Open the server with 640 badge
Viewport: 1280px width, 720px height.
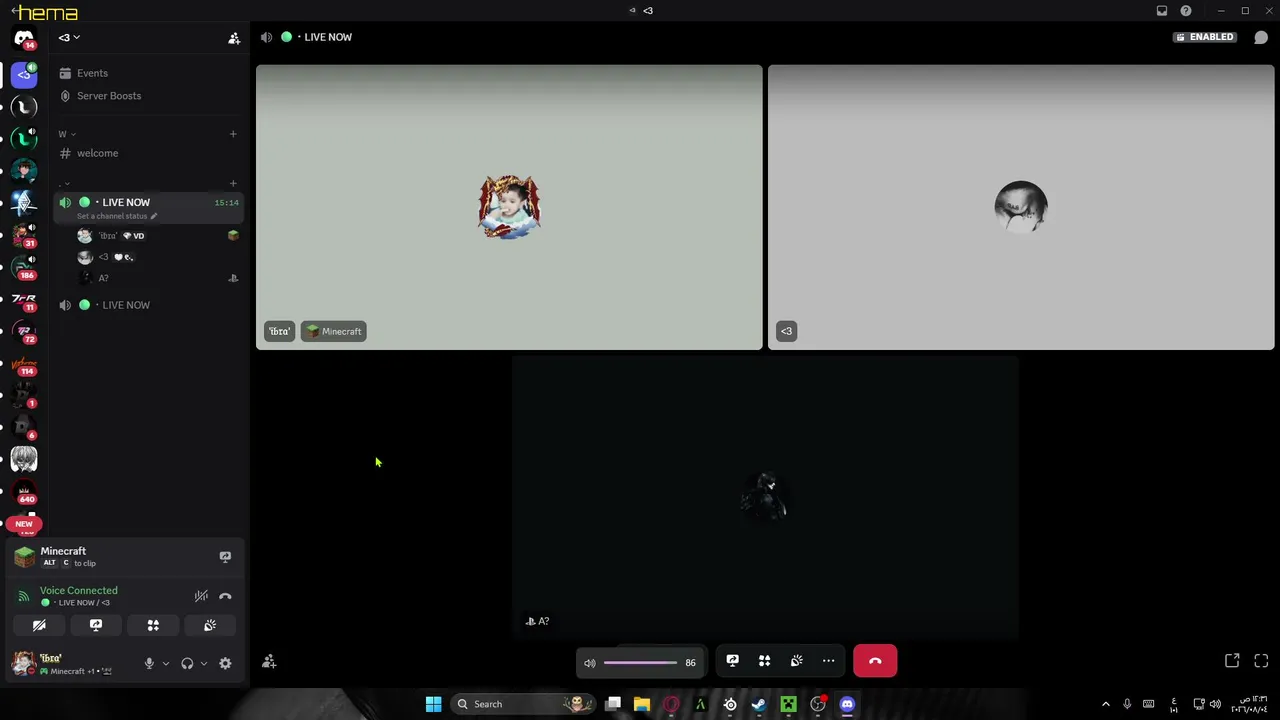pyautogui.click(x=24, y=491)
